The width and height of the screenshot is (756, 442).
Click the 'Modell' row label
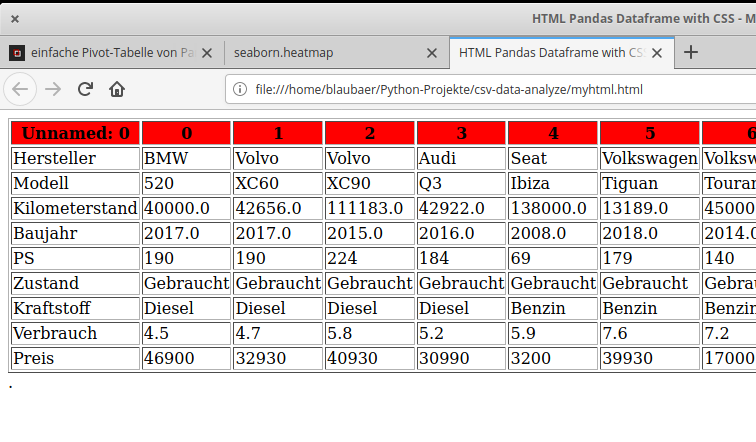pyautogui.click(x=75, y=183)
